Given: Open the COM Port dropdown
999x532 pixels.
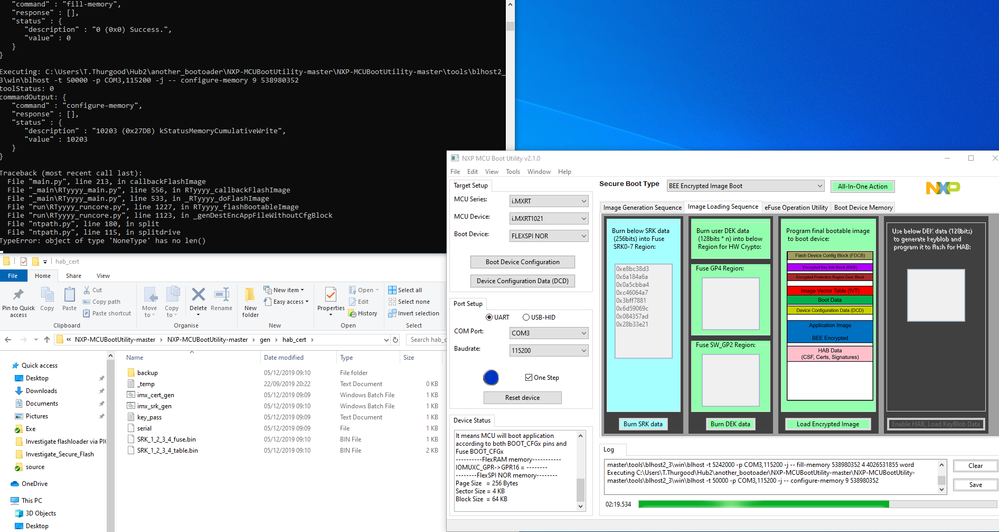Looking at the screenshot, I should coord(549,333).
